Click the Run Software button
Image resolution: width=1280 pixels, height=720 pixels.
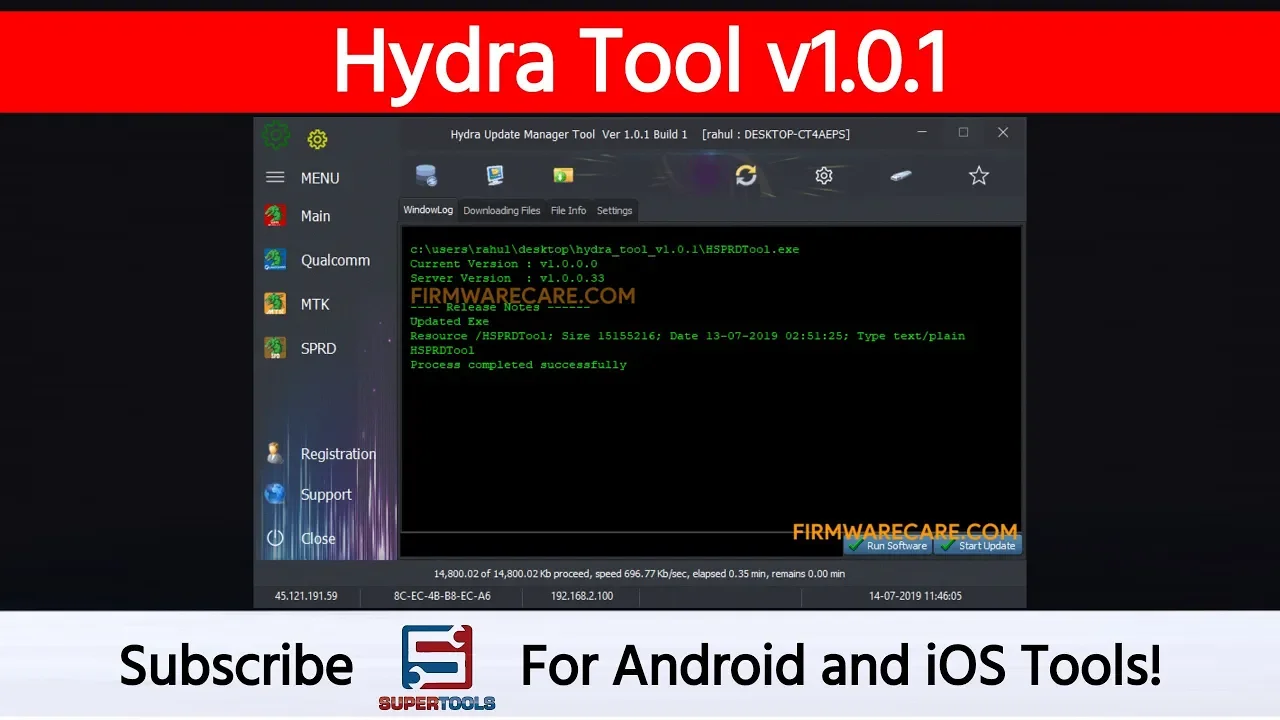point(887,545)
